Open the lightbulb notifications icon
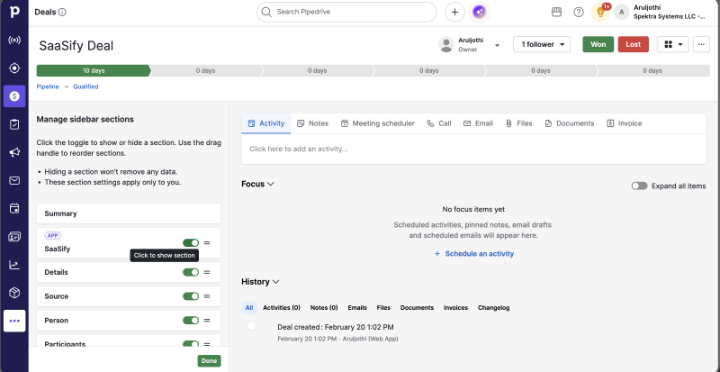Image resolution: width=720 pixels, height=372 pixels. 600,12
